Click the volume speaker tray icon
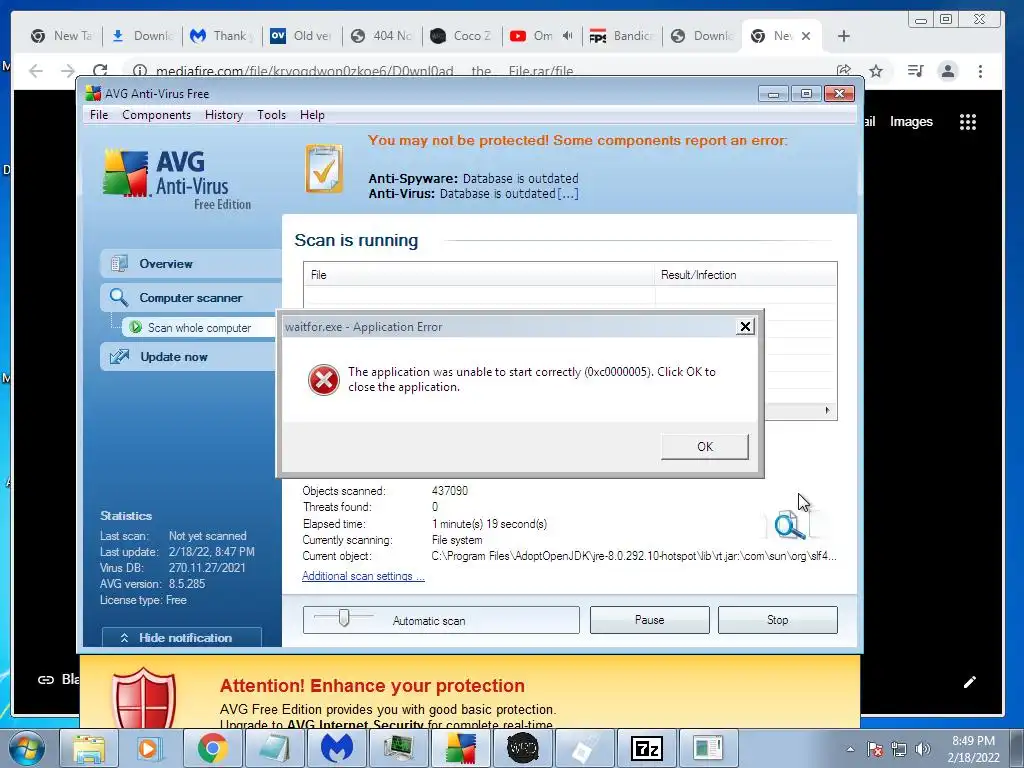Image resolution: width=1024 pixels, height=768 pixels. tap(923, 749)
